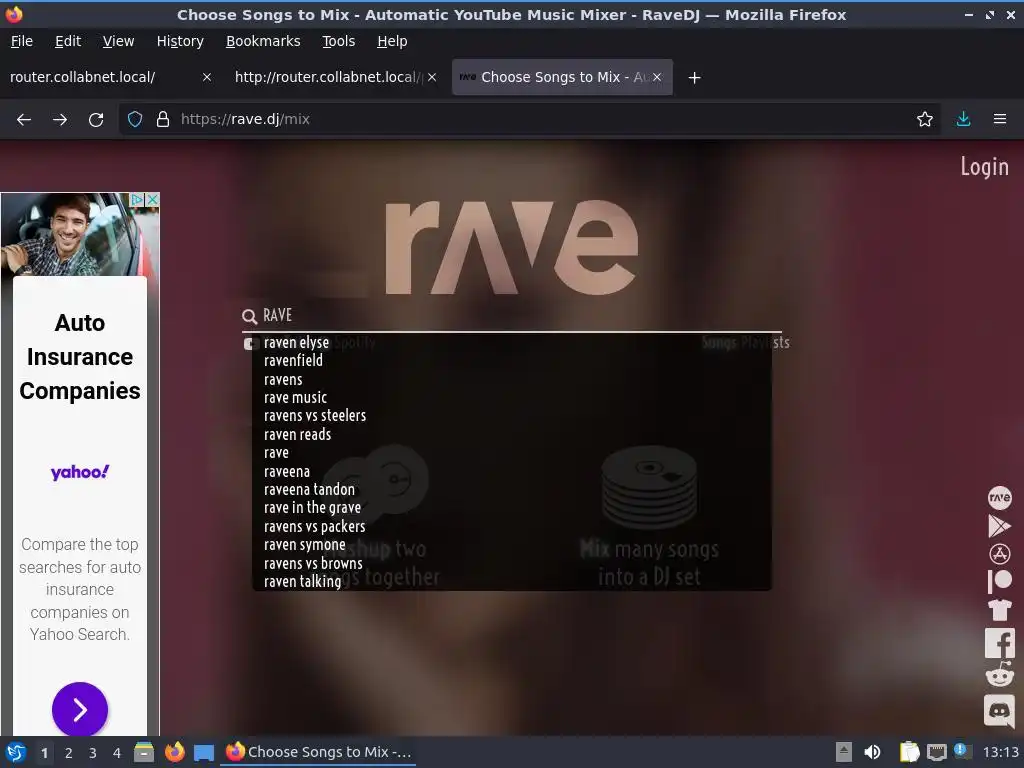Close the ad with its X icon
1024x768 pixels.
pos(152,199)
